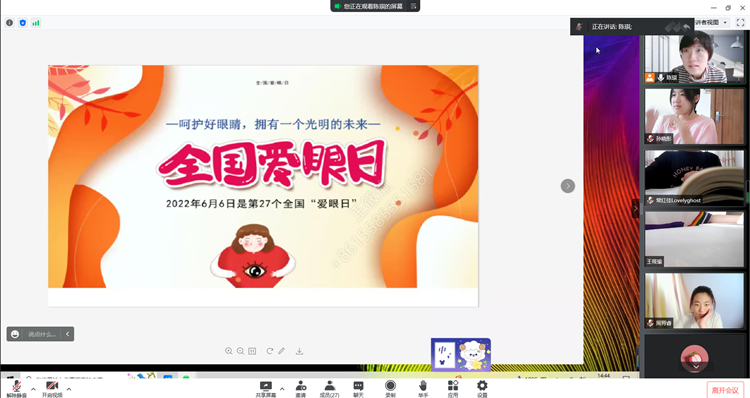Reset document to 1:1 actual size
750x398 pixels.
[252, 351]
